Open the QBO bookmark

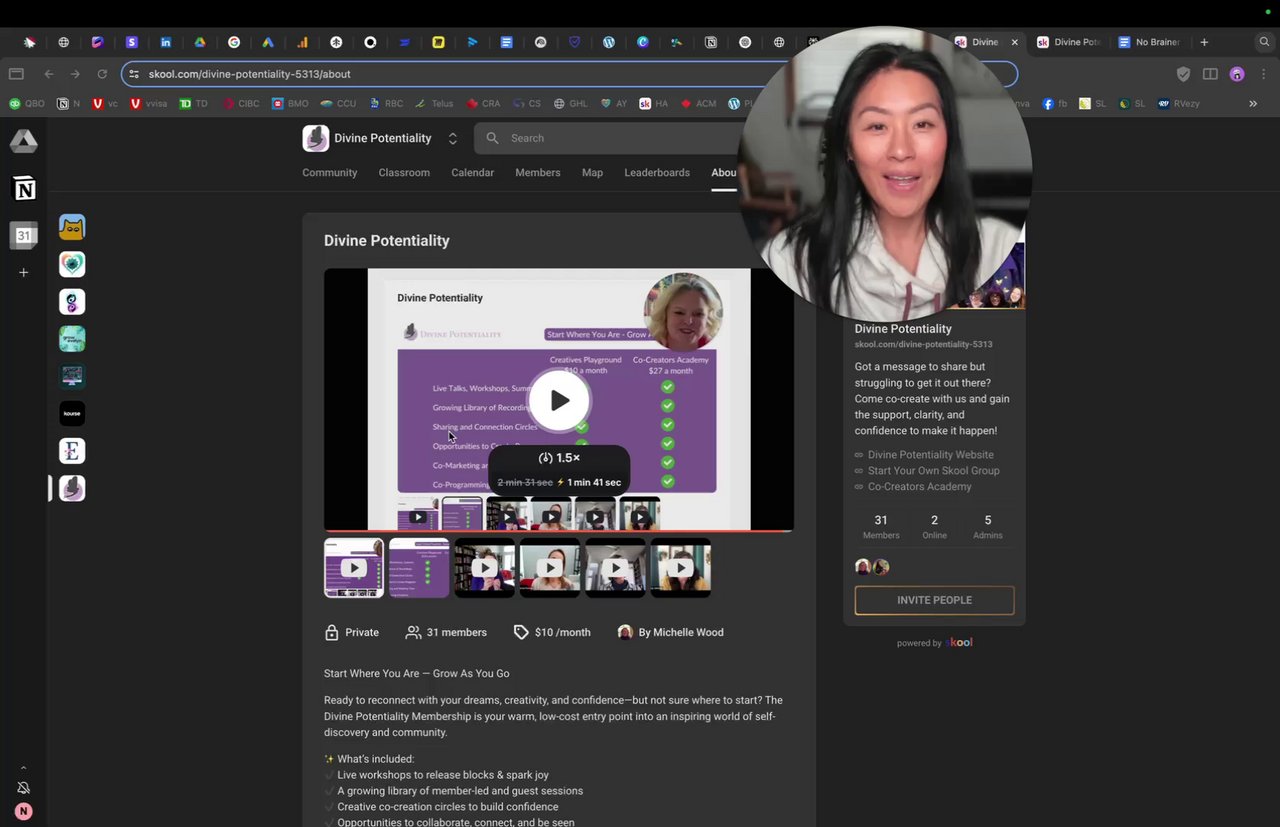pos(27,103)
